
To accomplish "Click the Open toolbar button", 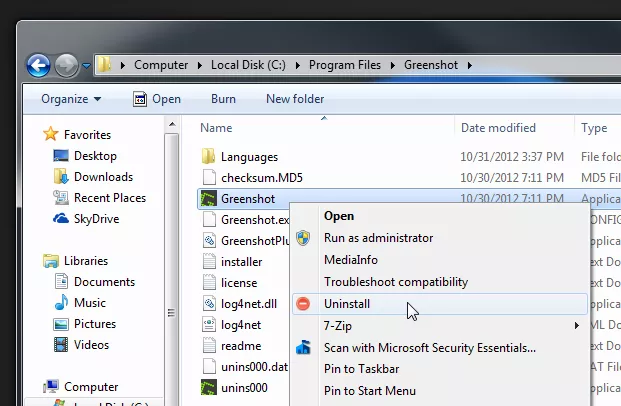I will 157,99.
